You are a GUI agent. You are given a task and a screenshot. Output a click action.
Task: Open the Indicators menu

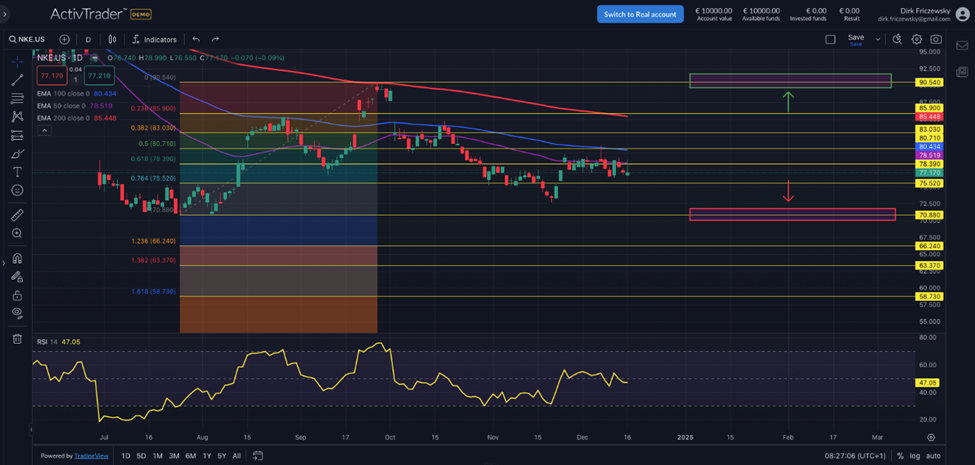point(153,40)
